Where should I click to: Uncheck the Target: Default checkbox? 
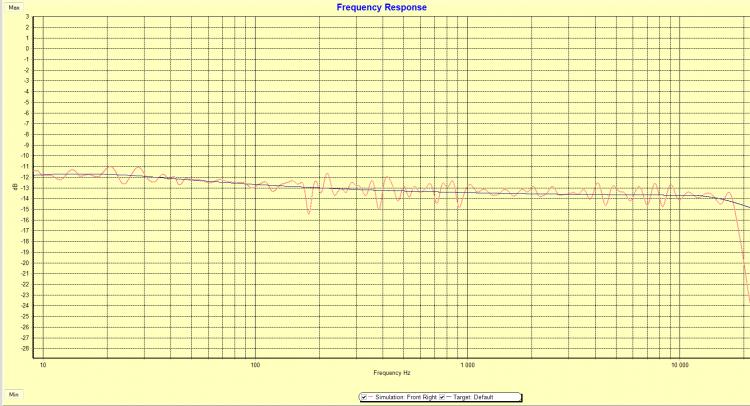pos(442,397)
